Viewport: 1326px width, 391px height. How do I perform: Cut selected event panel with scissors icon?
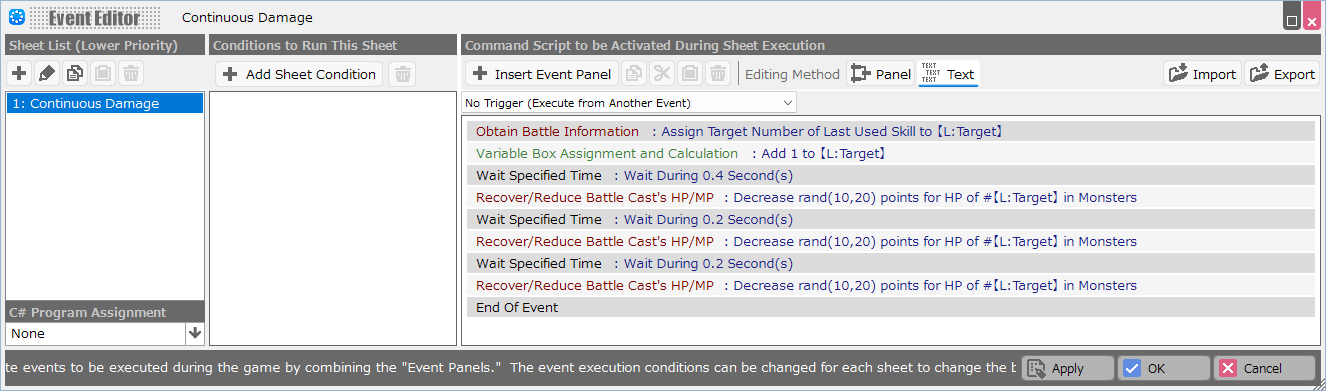click(x=662, y=74)
